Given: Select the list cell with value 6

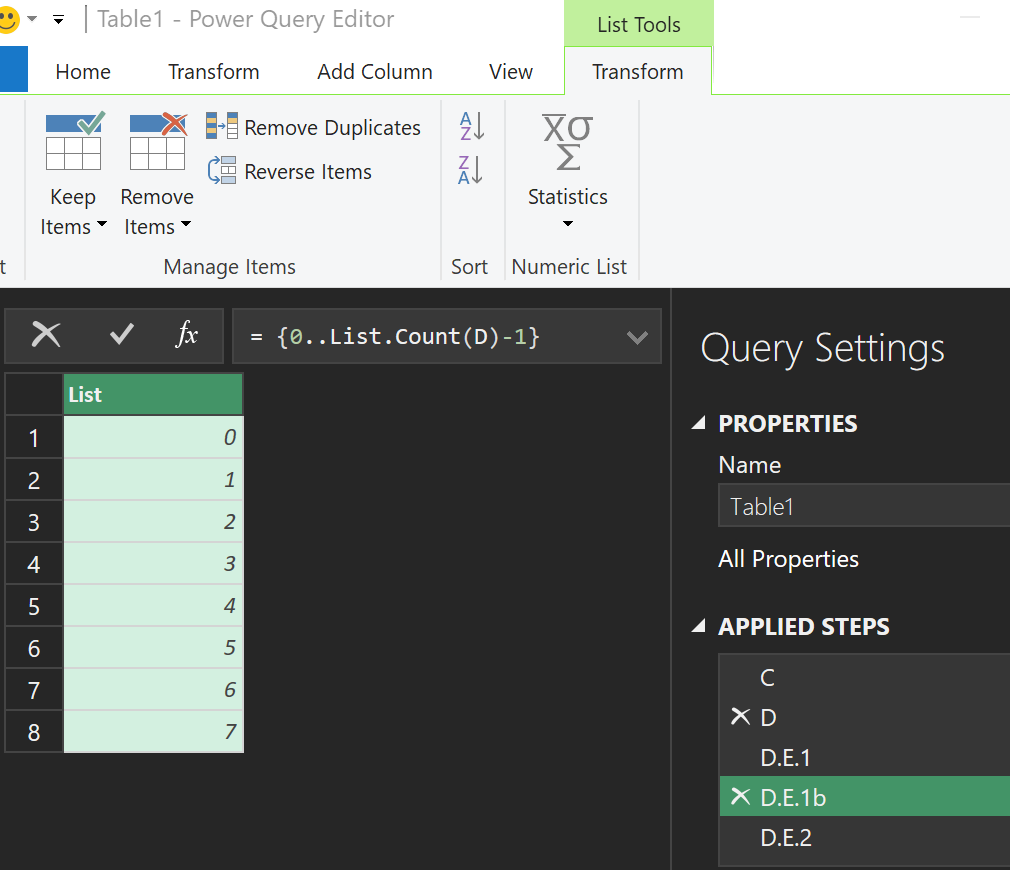Looking at the screenshot, I should point(153,690).
